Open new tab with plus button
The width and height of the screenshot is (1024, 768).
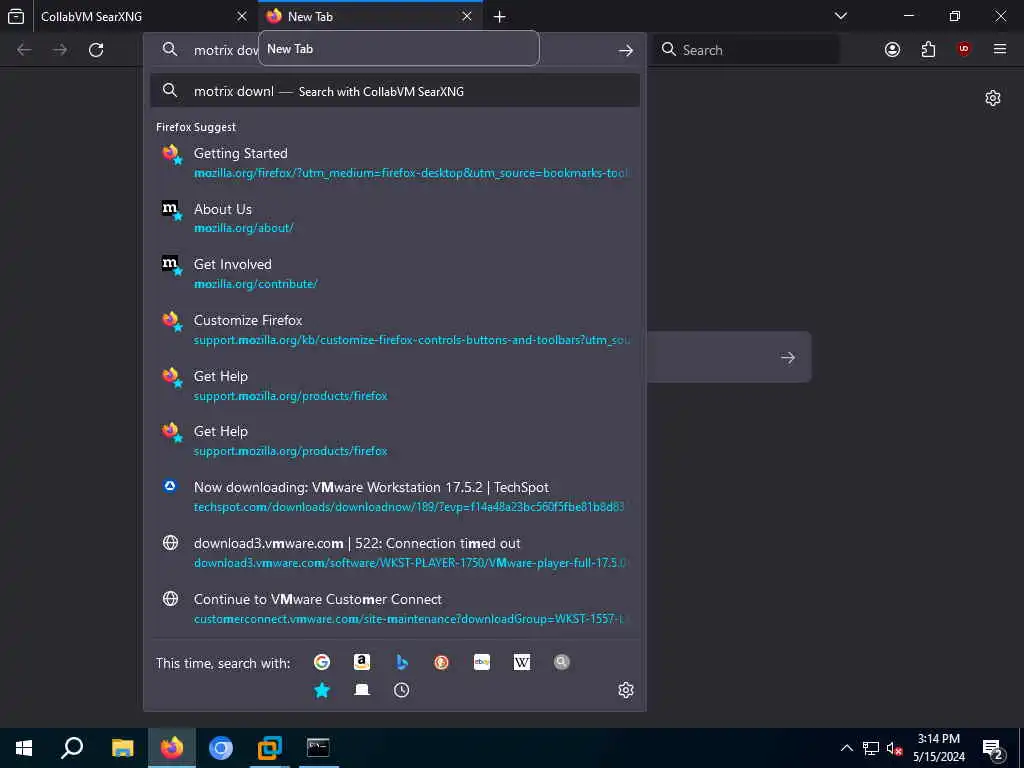pyautogui.click(x=500, y=16)
